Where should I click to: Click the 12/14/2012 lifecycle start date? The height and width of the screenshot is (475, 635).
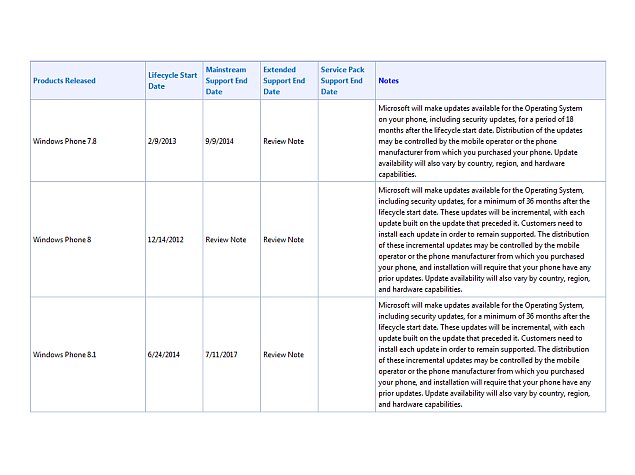[165, 240]
